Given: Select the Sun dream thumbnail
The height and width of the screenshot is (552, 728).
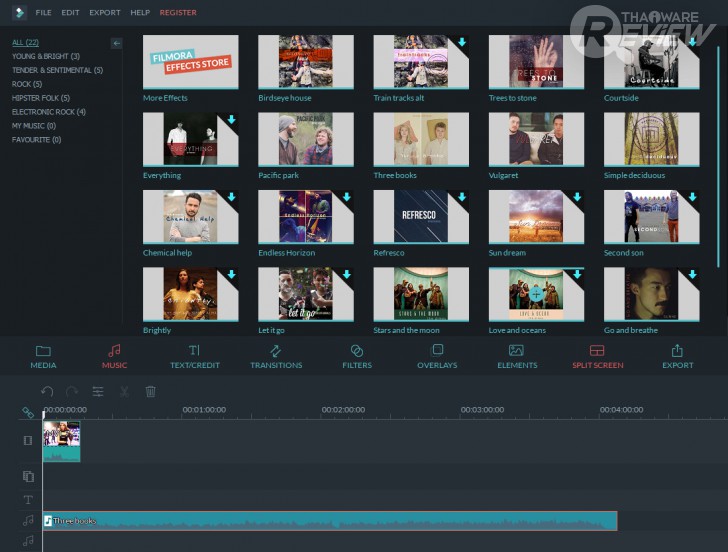Looking at the screenshot, I should click(536, 216).
